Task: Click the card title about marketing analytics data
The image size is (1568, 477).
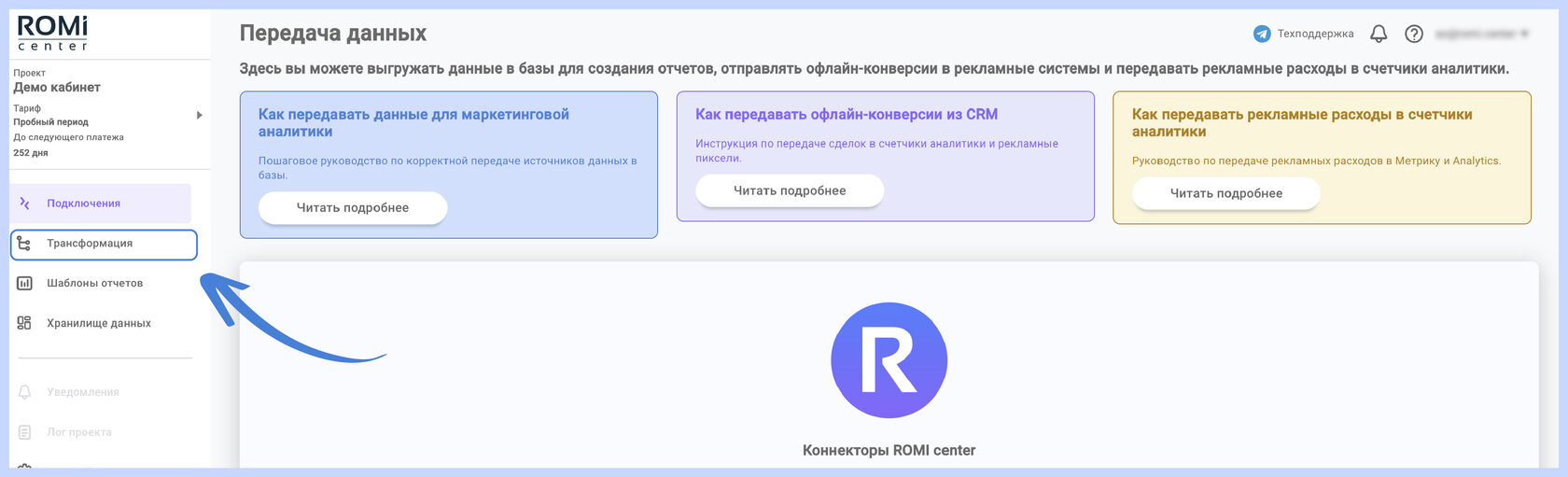Action: coord(413,123)
